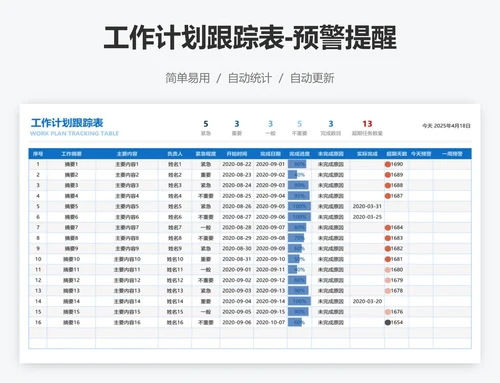Click the large heading 工作计划跟踪表-预警提醒
500x383 pixels.
(x=250, y=37)
